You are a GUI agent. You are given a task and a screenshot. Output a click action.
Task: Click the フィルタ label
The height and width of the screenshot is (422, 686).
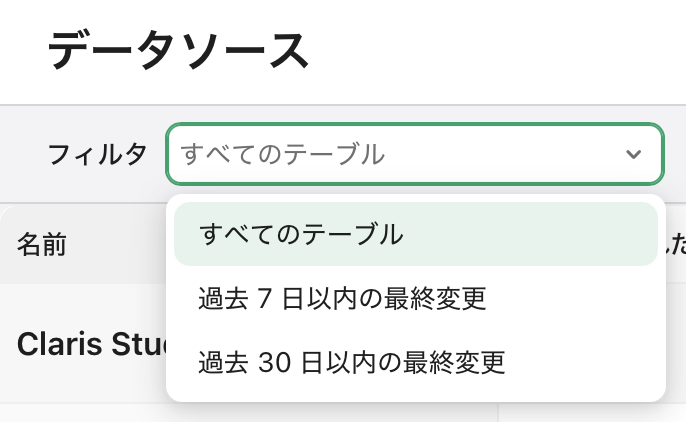pos(97,154)
